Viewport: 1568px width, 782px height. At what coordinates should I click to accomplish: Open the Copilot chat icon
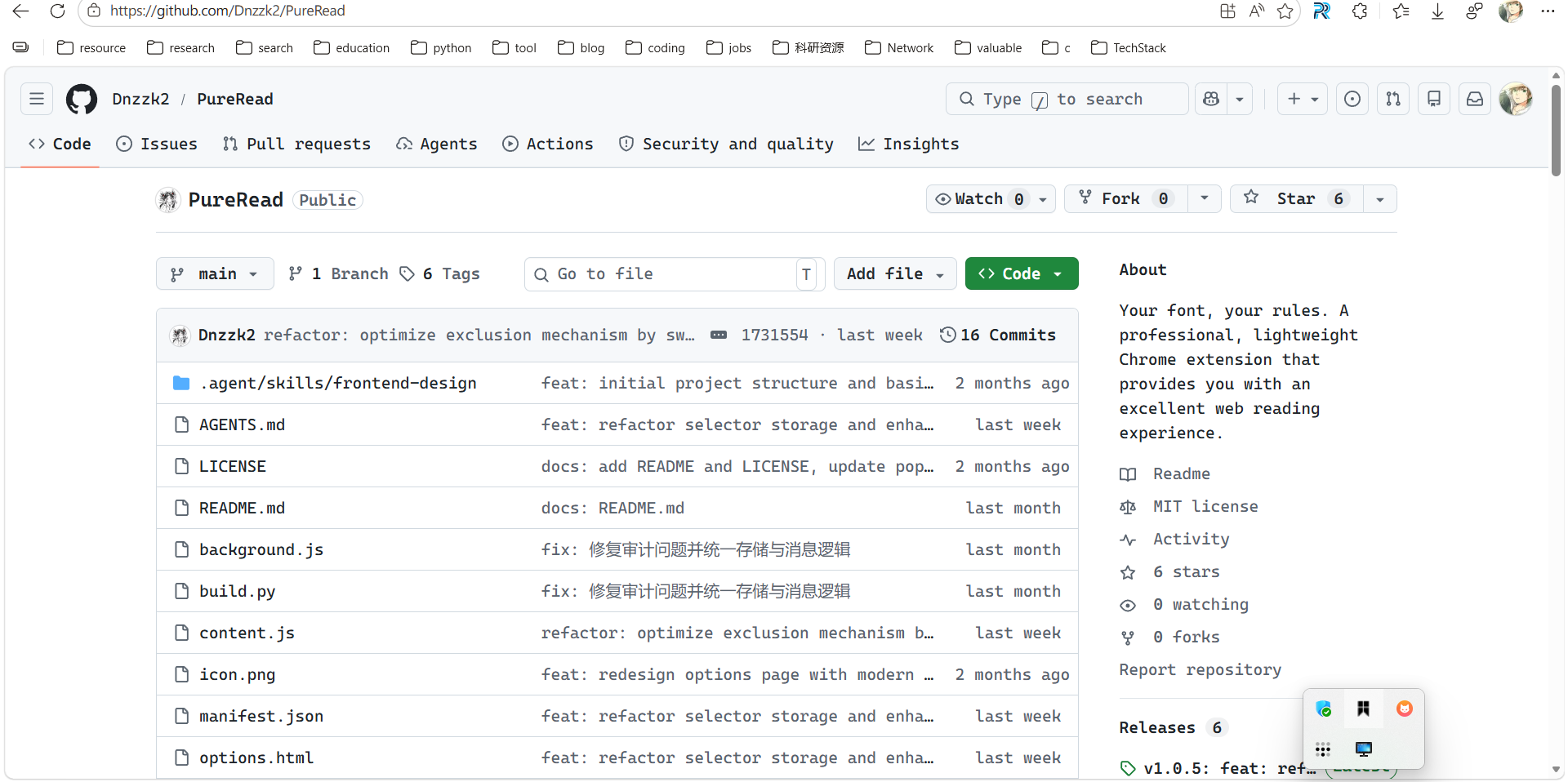(1211, 99)
